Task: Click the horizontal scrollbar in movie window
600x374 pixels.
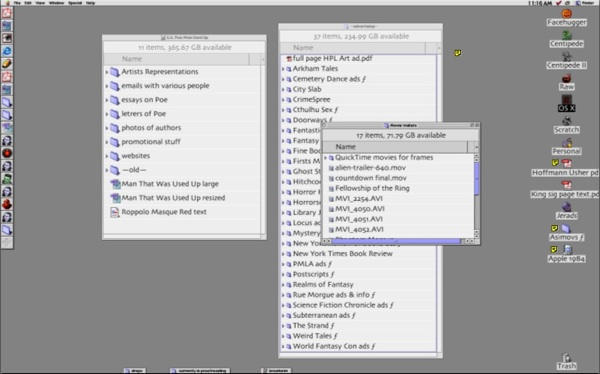Action: [x=396, y=241]
